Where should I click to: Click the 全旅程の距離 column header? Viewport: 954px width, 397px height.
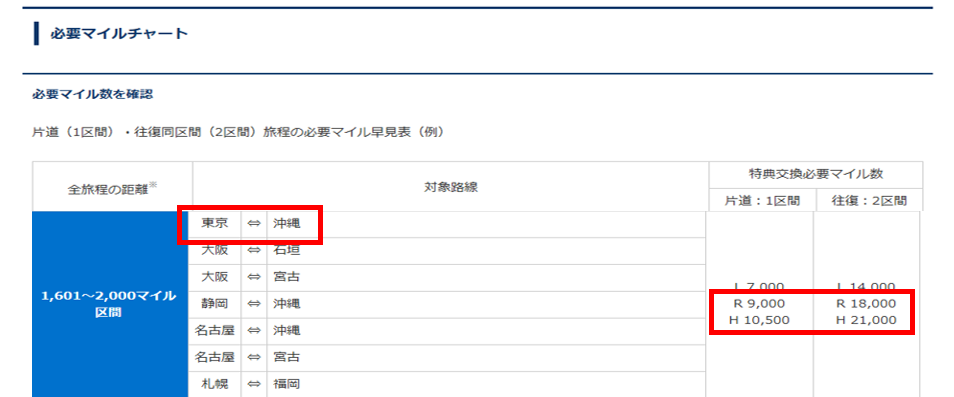coord(113,188)
